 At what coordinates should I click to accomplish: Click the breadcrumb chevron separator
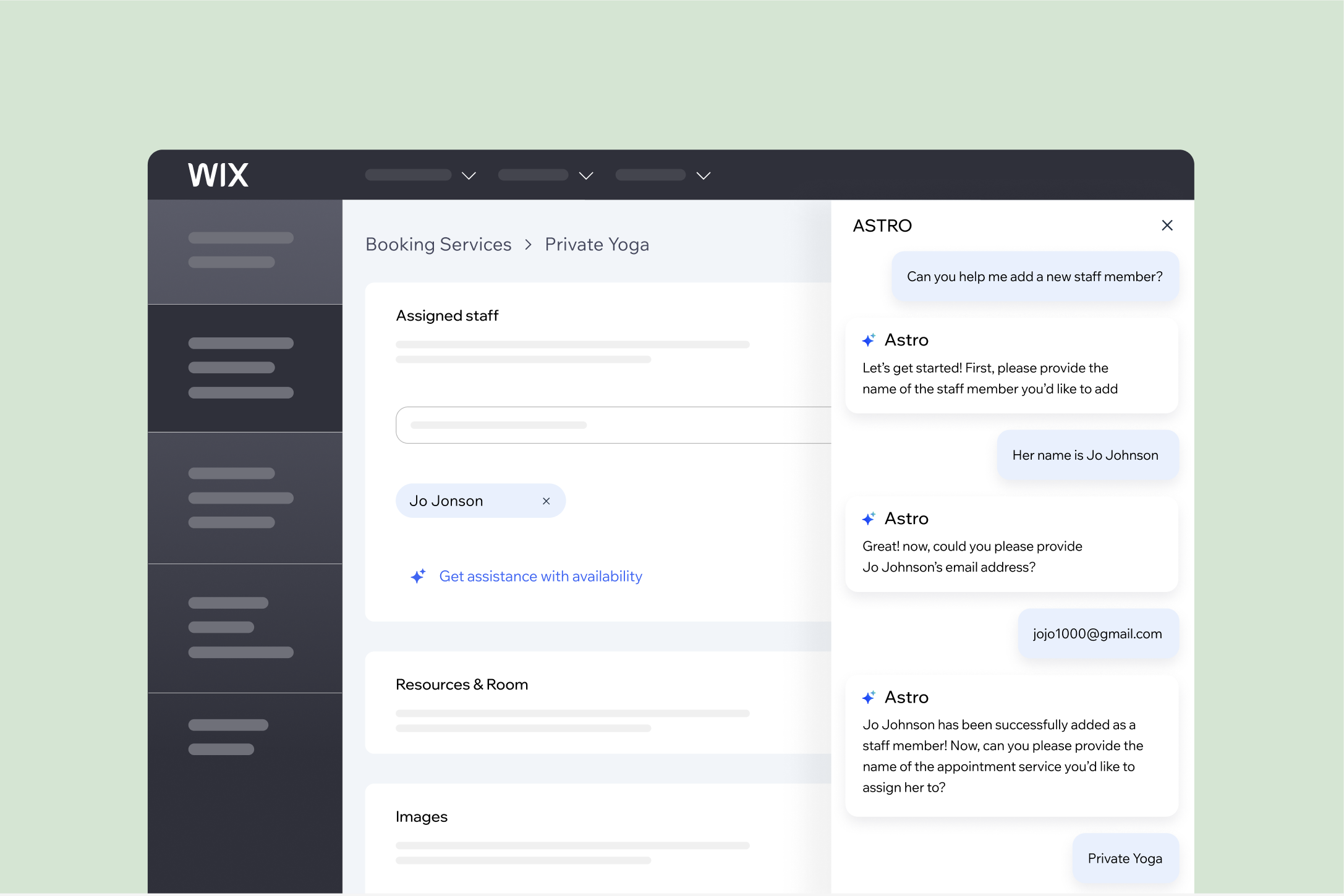coord(528,245)
